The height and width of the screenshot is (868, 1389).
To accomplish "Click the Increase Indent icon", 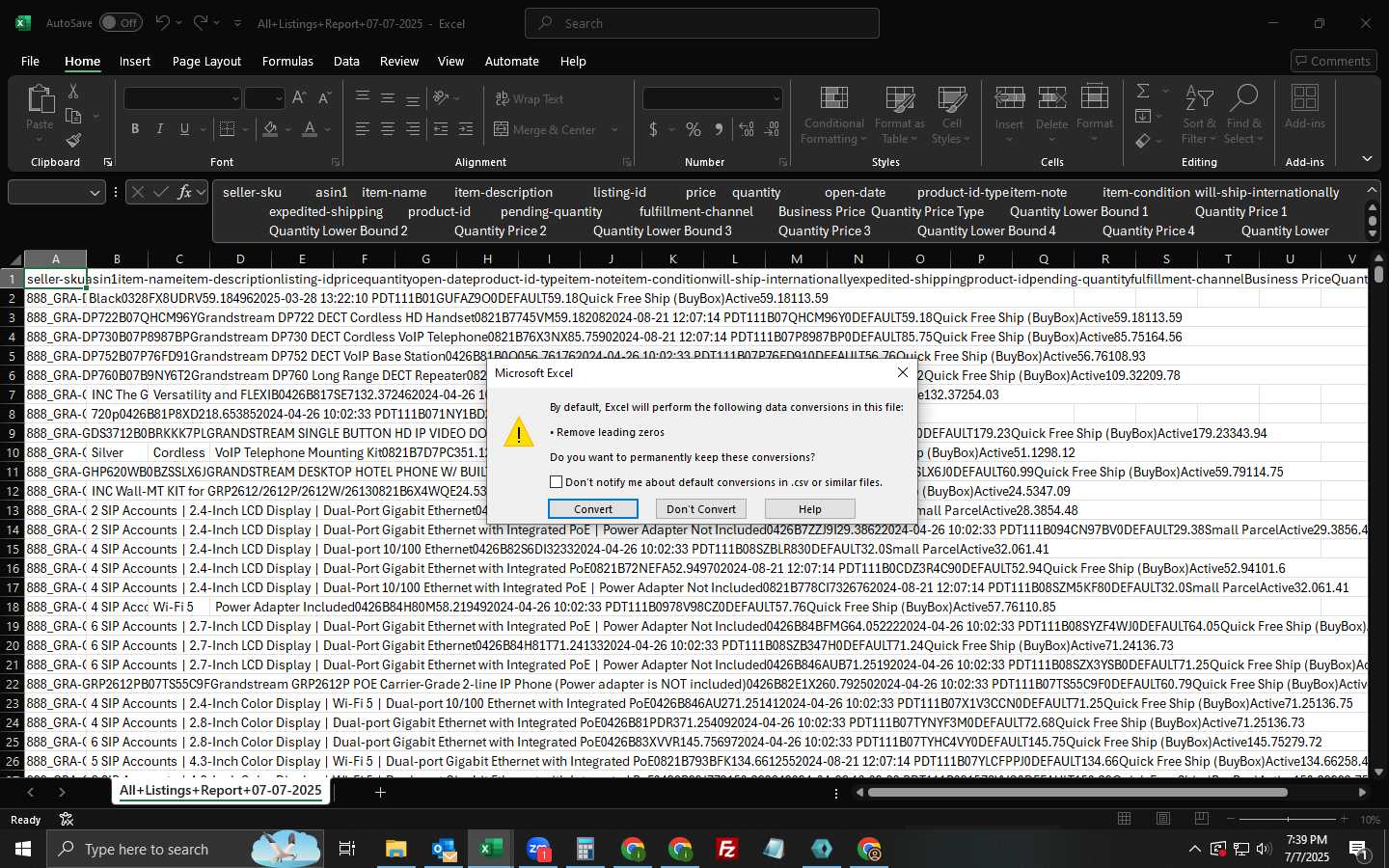I will 466,129.
